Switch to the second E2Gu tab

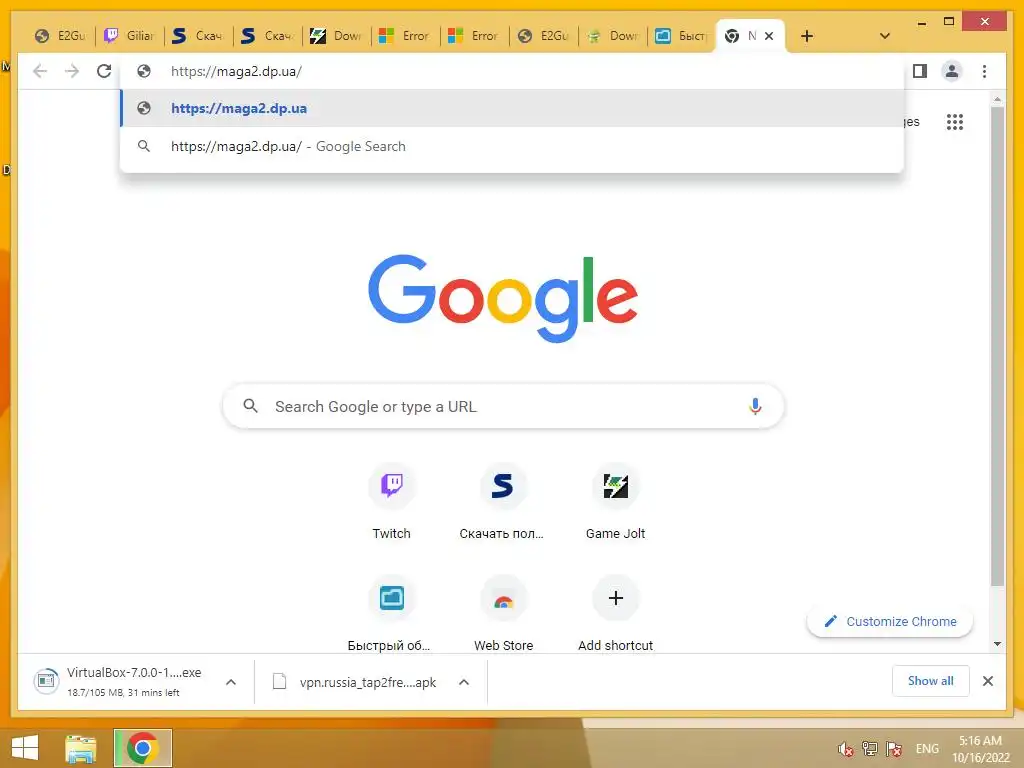(x=543, y=36)
